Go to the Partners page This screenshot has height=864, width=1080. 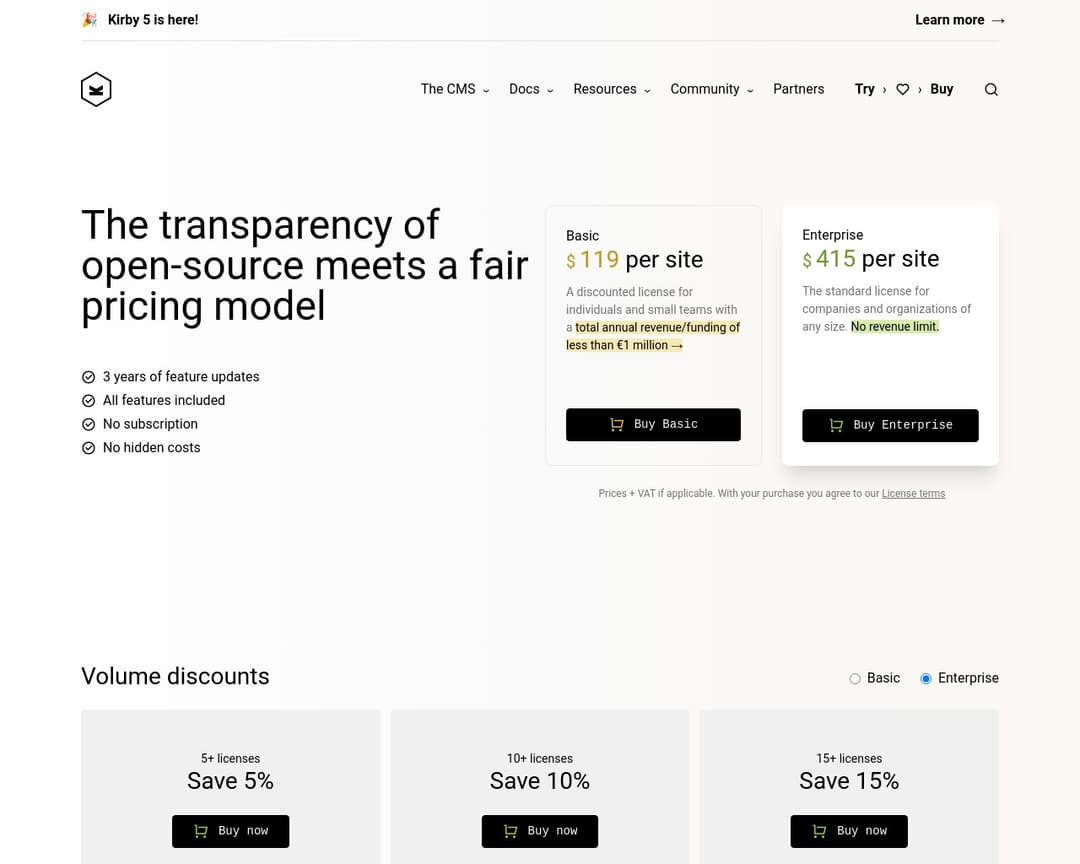point(799,90)
